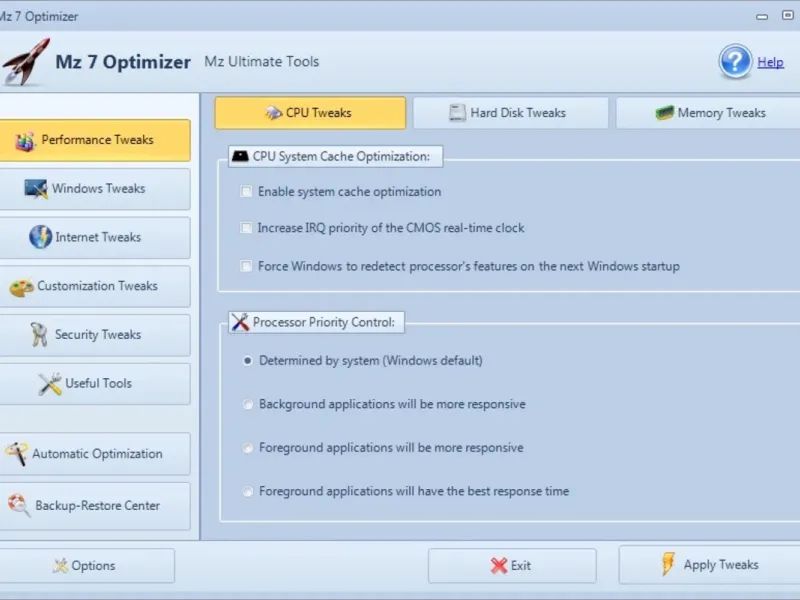Click the CPU System Cache Optimization header icon
The width and height of the screenshot is (800, 600).
pyautogui.click(x=240, y=156)
